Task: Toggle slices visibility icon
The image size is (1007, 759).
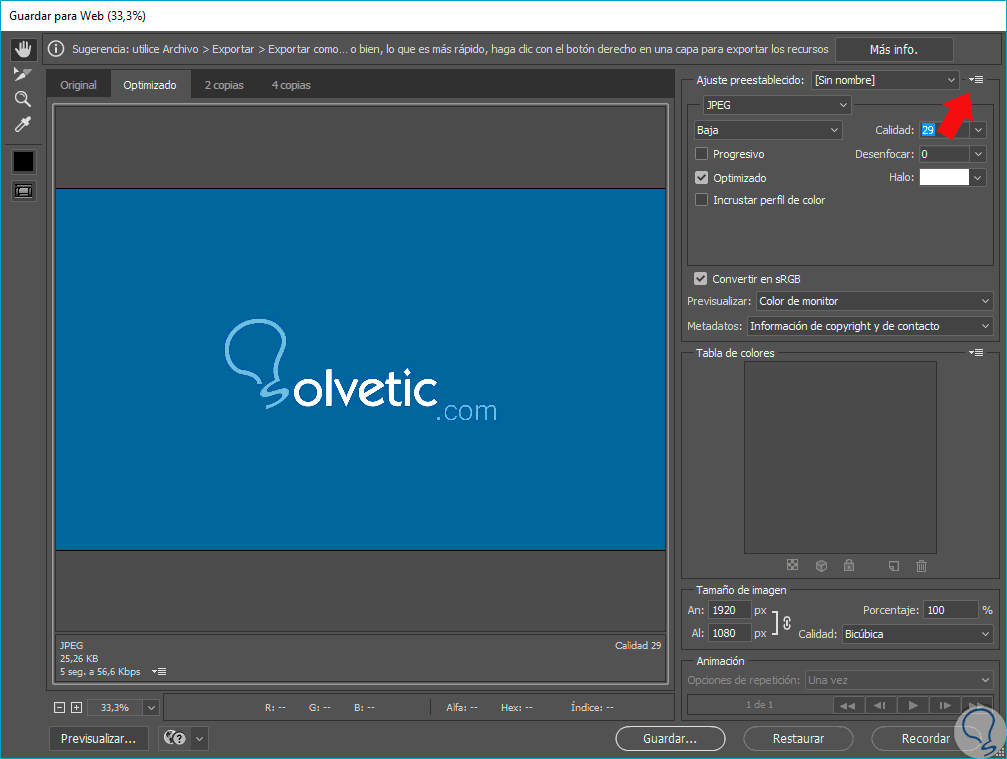Action: [24, 191]
